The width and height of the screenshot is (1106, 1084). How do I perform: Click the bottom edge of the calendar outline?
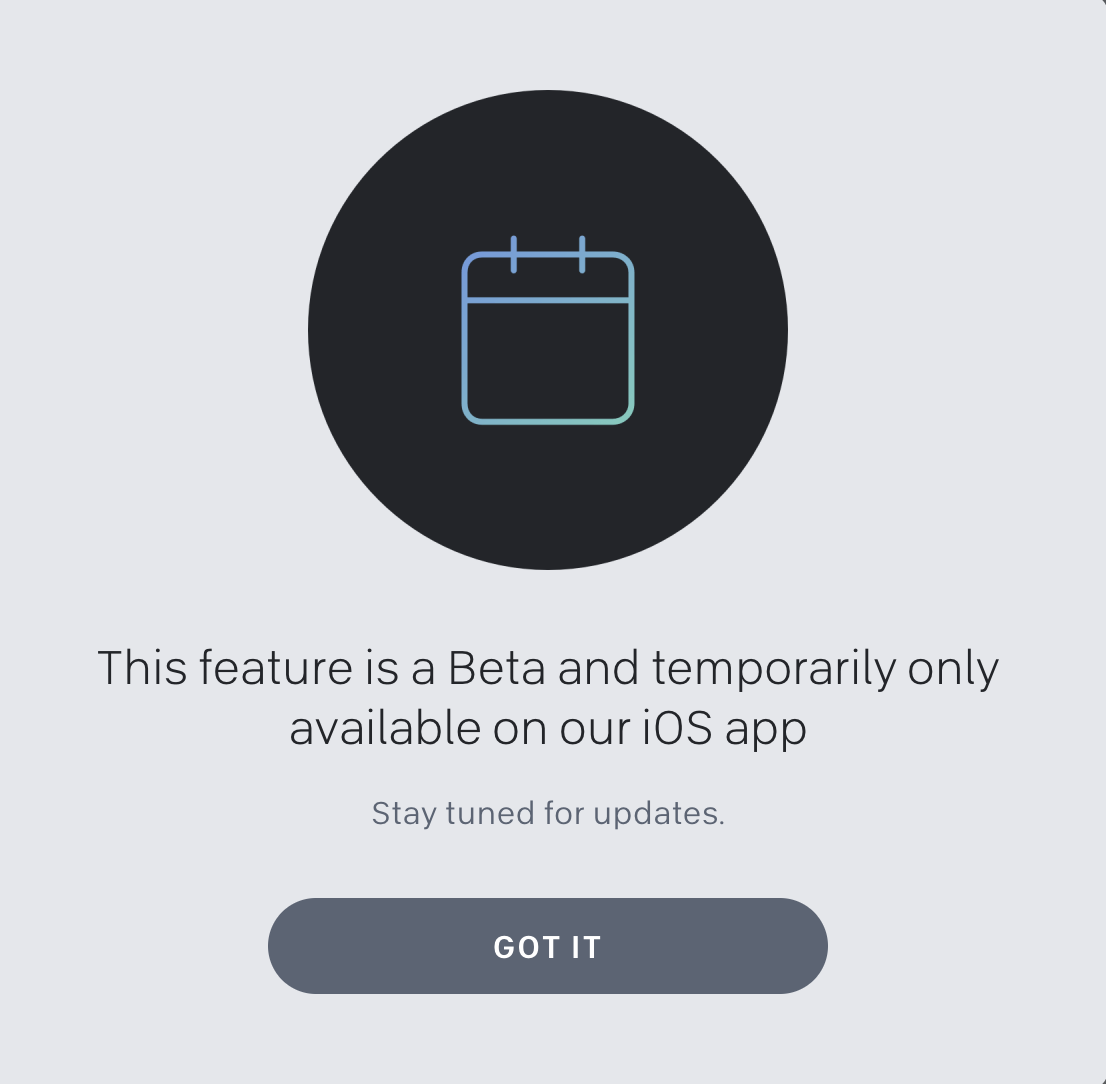click(548, 421)
